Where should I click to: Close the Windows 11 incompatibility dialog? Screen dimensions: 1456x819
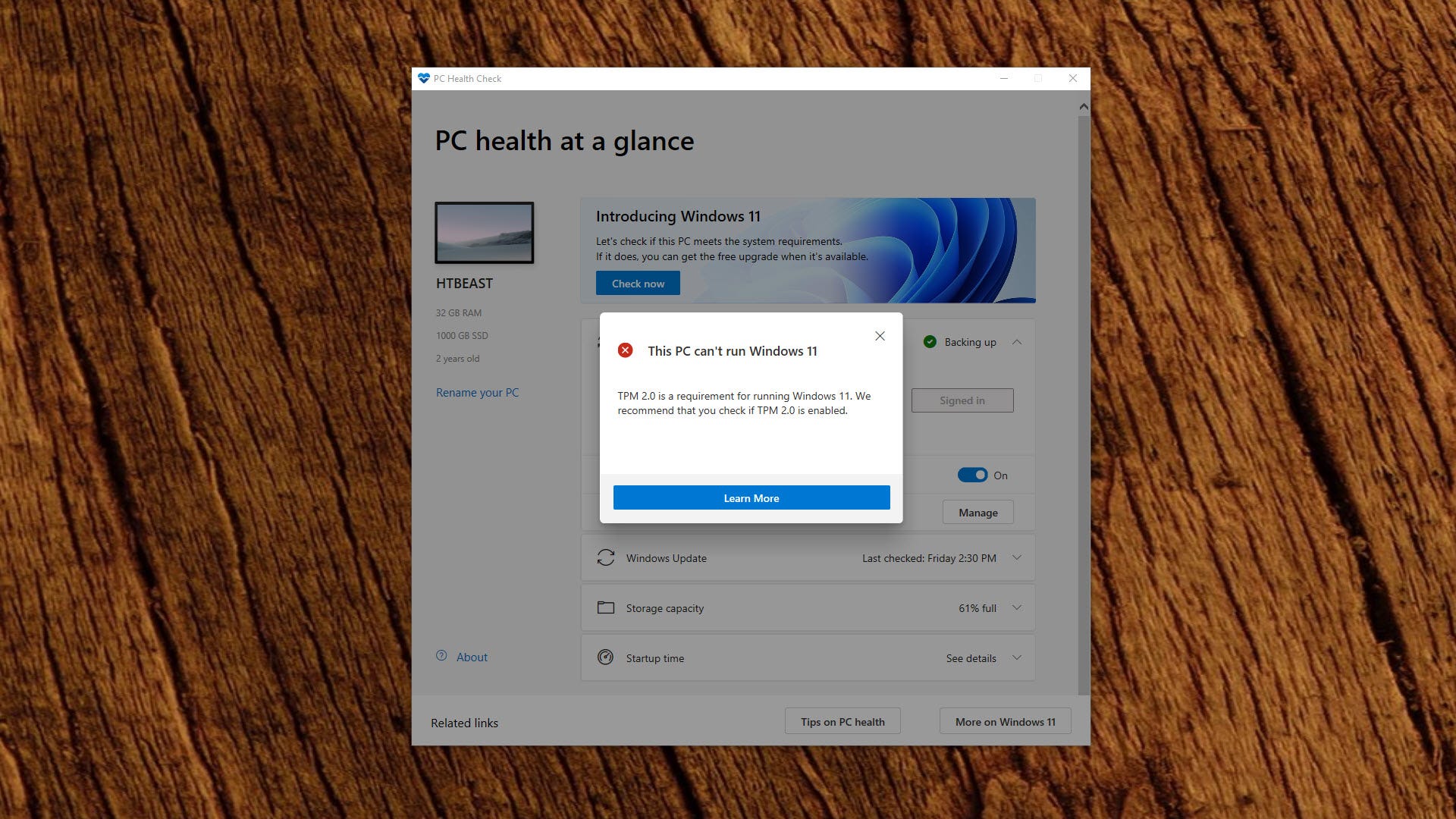click(x=880, y=336)
